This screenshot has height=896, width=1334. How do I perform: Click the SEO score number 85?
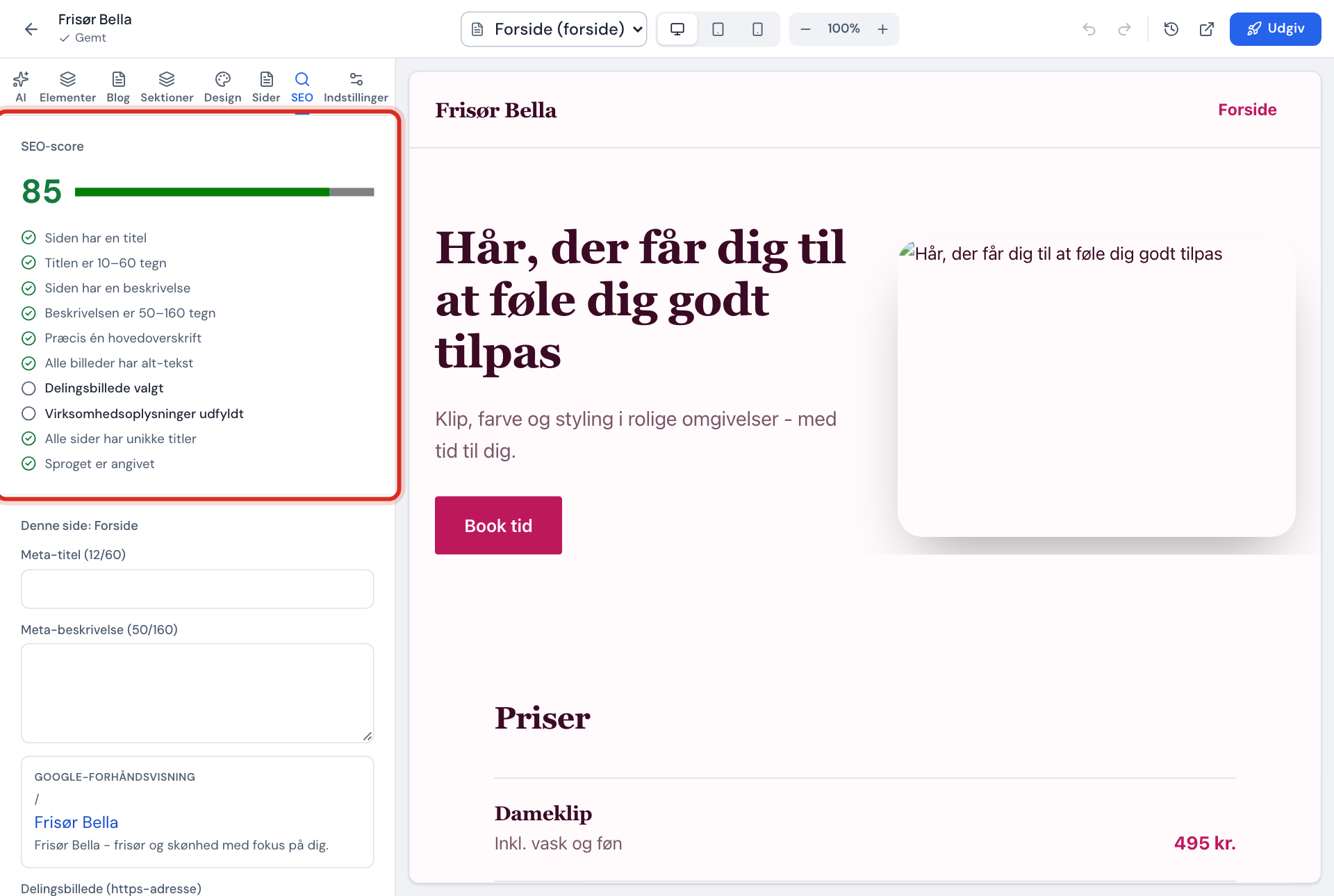pyautogui.click(x=42, y=192)
